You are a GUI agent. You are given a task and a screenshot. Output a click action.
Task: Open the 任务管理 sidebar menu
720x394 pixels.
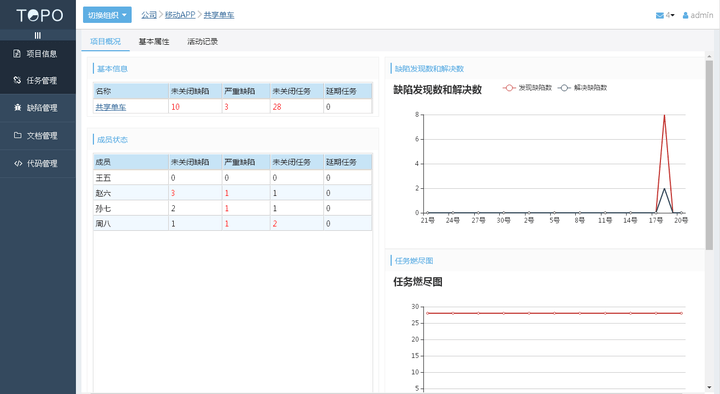click(38, 80)
